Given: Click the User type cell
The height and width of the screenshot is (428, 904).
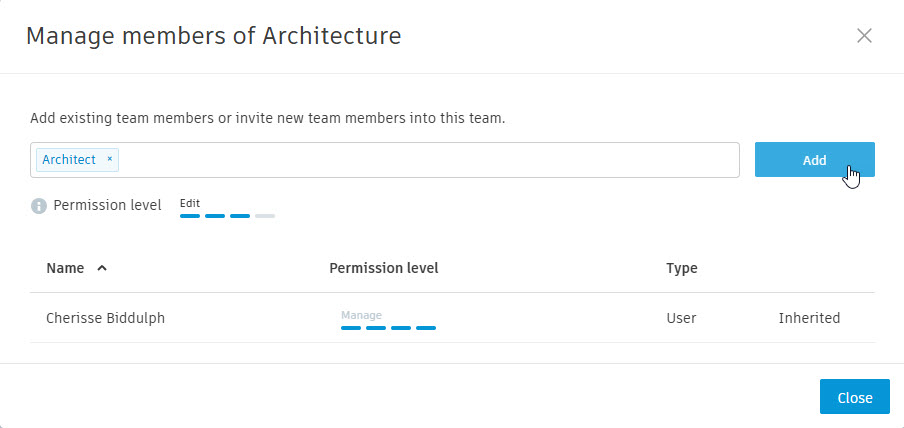Looking at the screenshot, I should point(681,318).
